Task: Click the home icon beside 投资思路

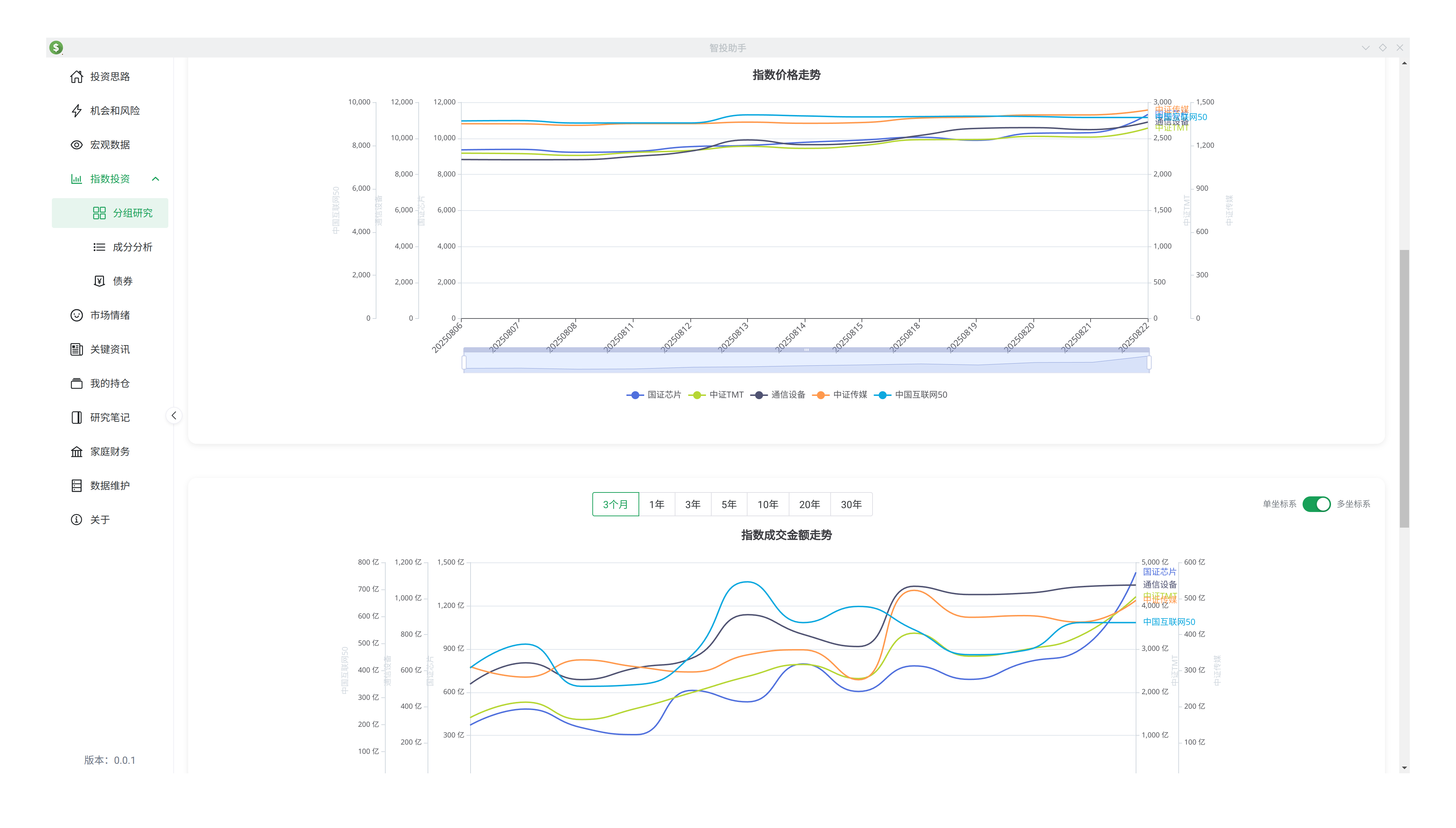Action: pyautogui.click(x=76, y=77)
